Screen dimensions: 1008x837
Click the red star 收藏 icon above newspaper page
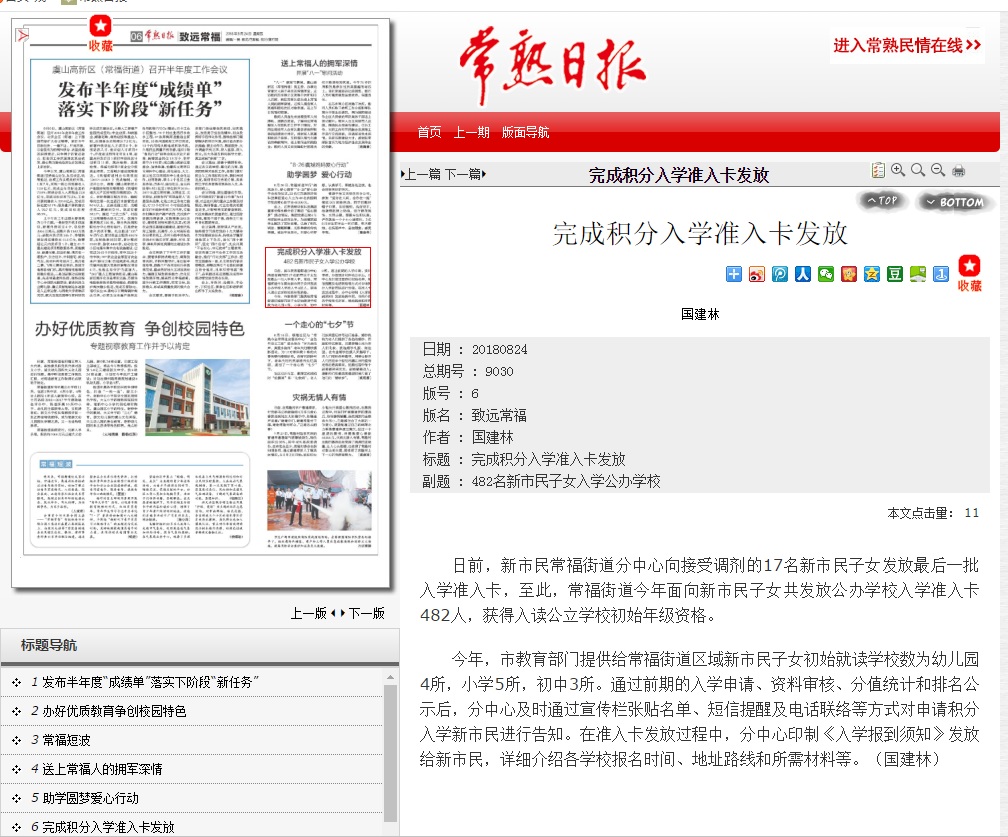(100, 33)
